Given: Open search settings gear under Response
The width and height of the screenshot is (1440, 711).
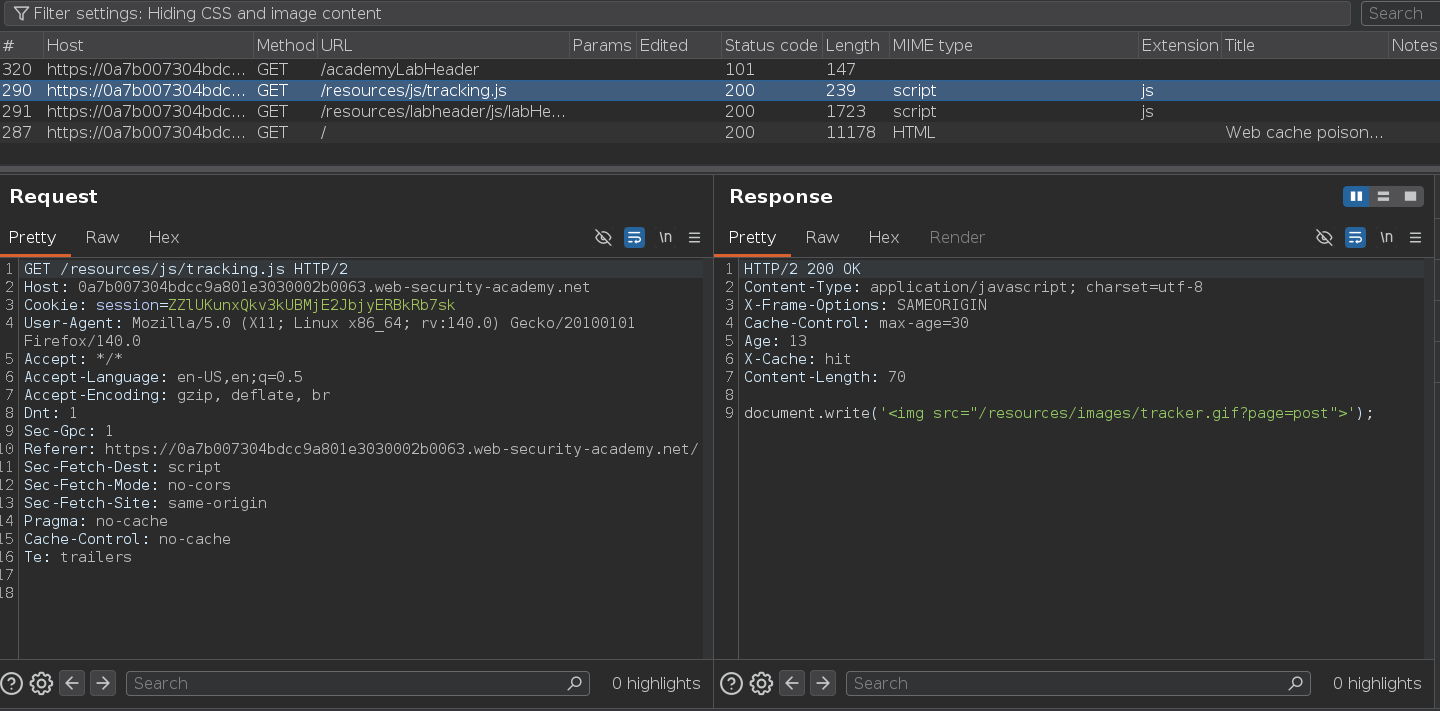Looking at the screenshot, I should [761, 683].
